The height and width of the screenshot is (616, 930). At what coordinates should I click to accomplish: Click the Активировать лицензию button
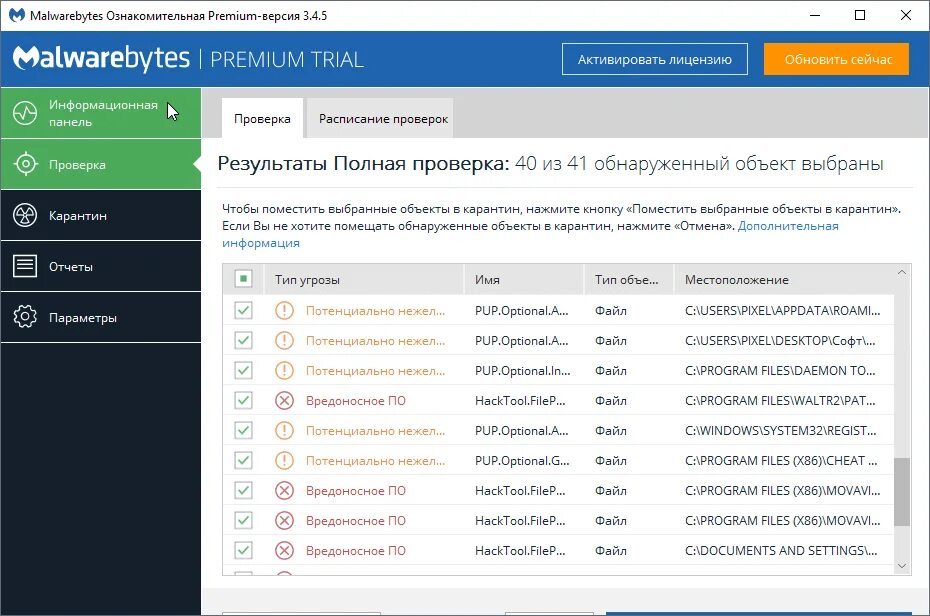click(x=655, y=59)
